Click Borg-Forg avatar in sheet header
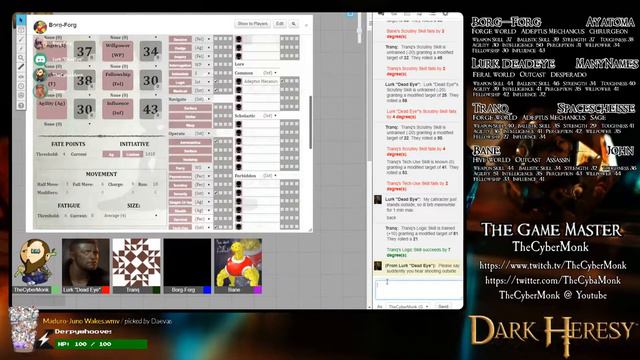 40,26
